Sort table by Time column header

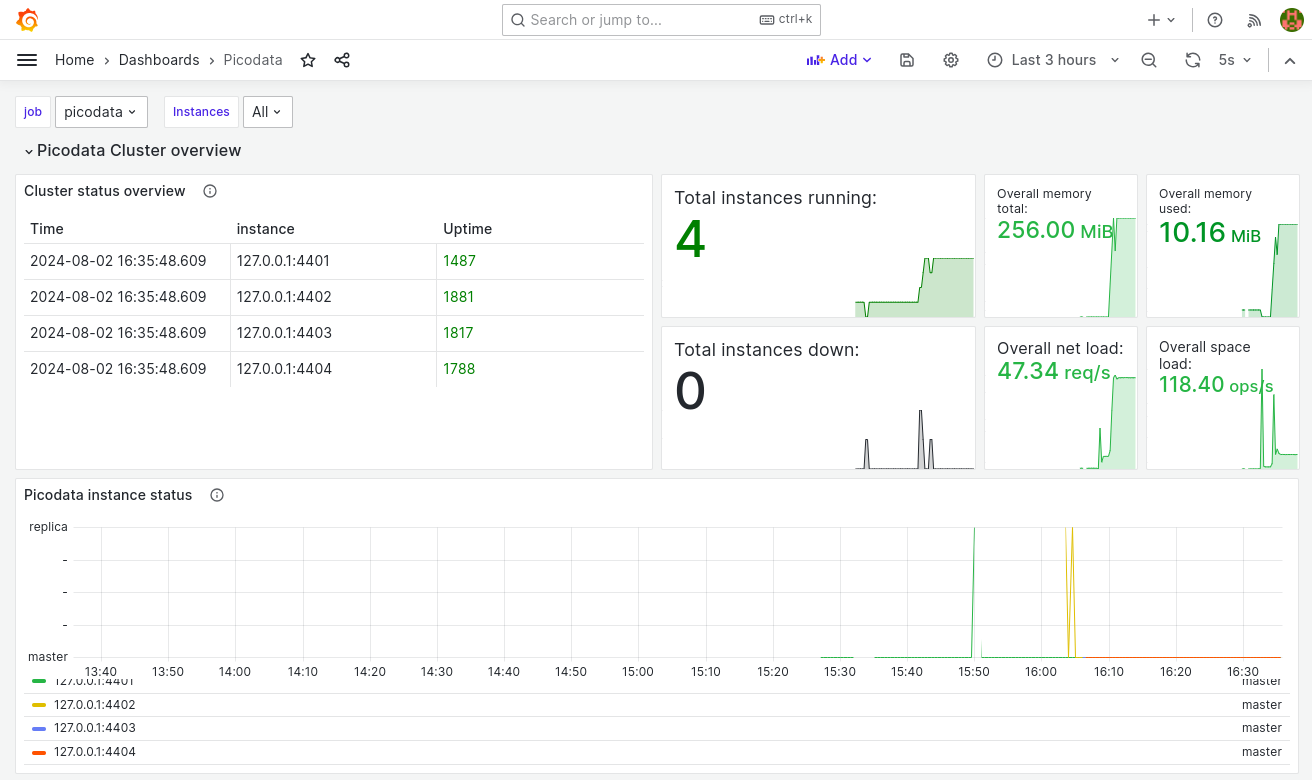47,229
